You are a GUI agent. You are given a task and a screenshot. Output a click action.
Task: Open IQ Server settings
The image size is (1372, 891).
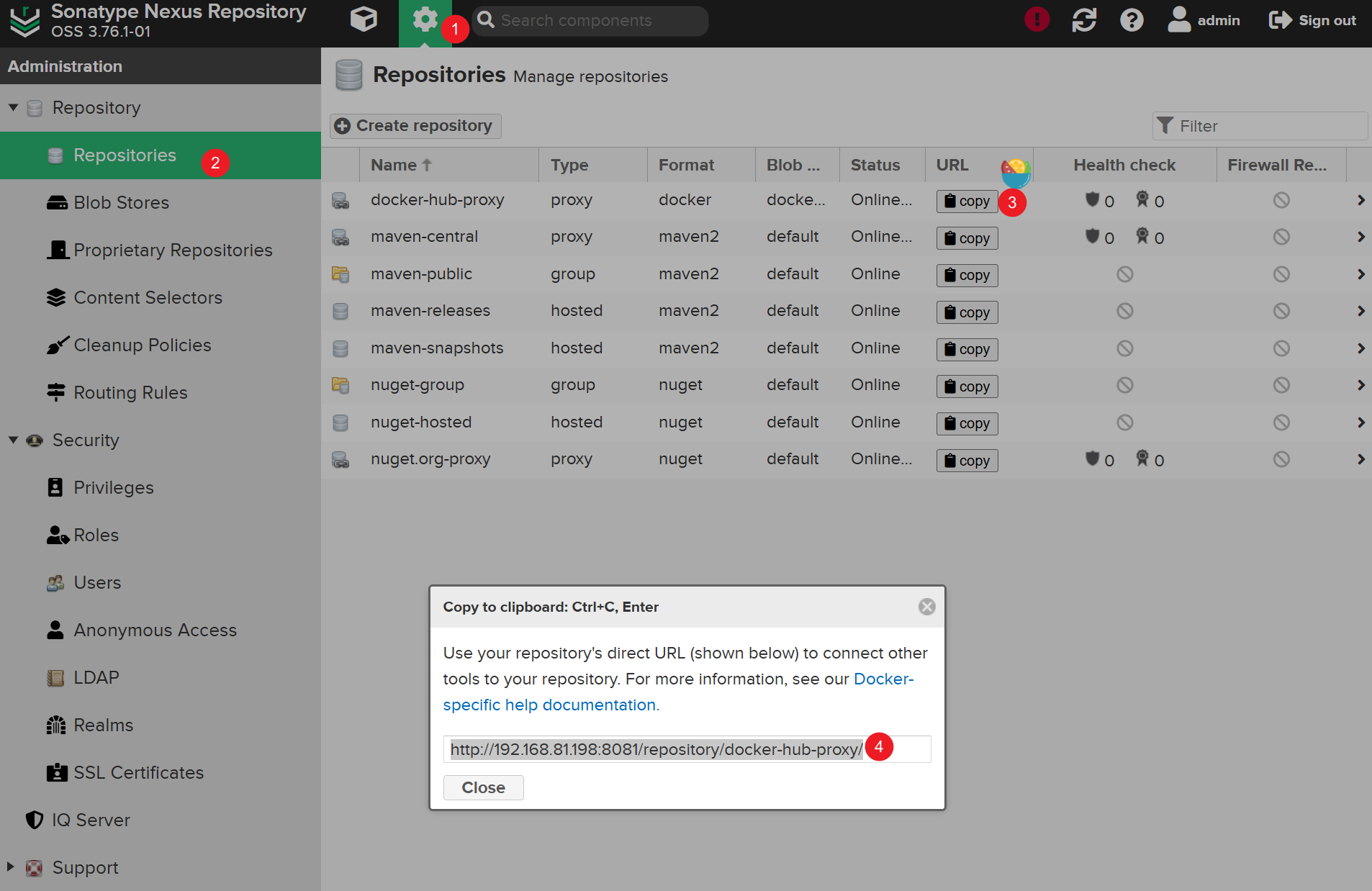pos(161,820)
